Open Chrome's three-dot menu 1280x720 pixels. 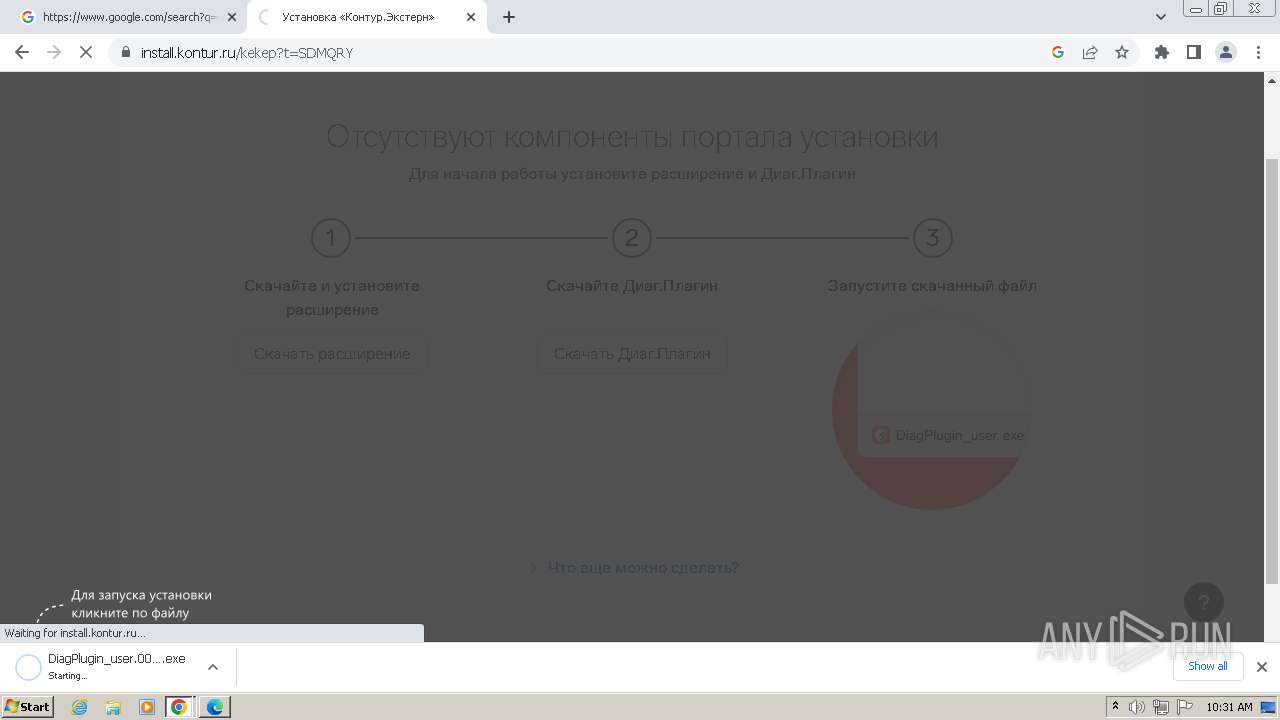[1258, 52]
